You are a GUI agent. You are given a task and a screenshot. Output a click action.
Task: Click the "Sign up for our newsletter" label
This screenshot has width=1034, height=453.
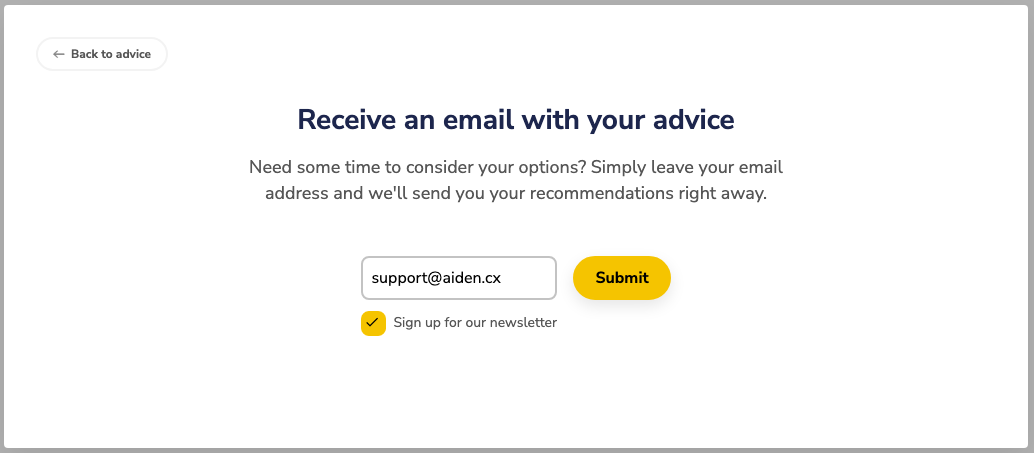point(475,323)
